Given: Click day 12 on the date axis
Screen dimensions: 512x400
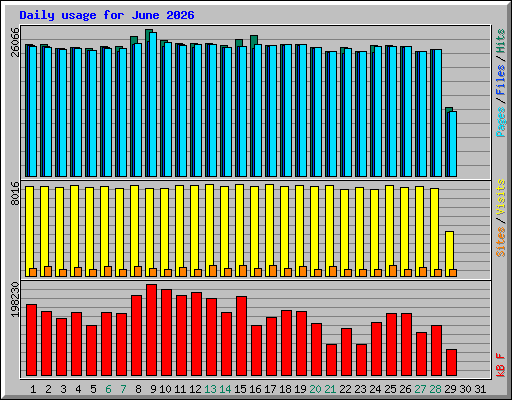Looking at the screenshot, I should 195,389.
